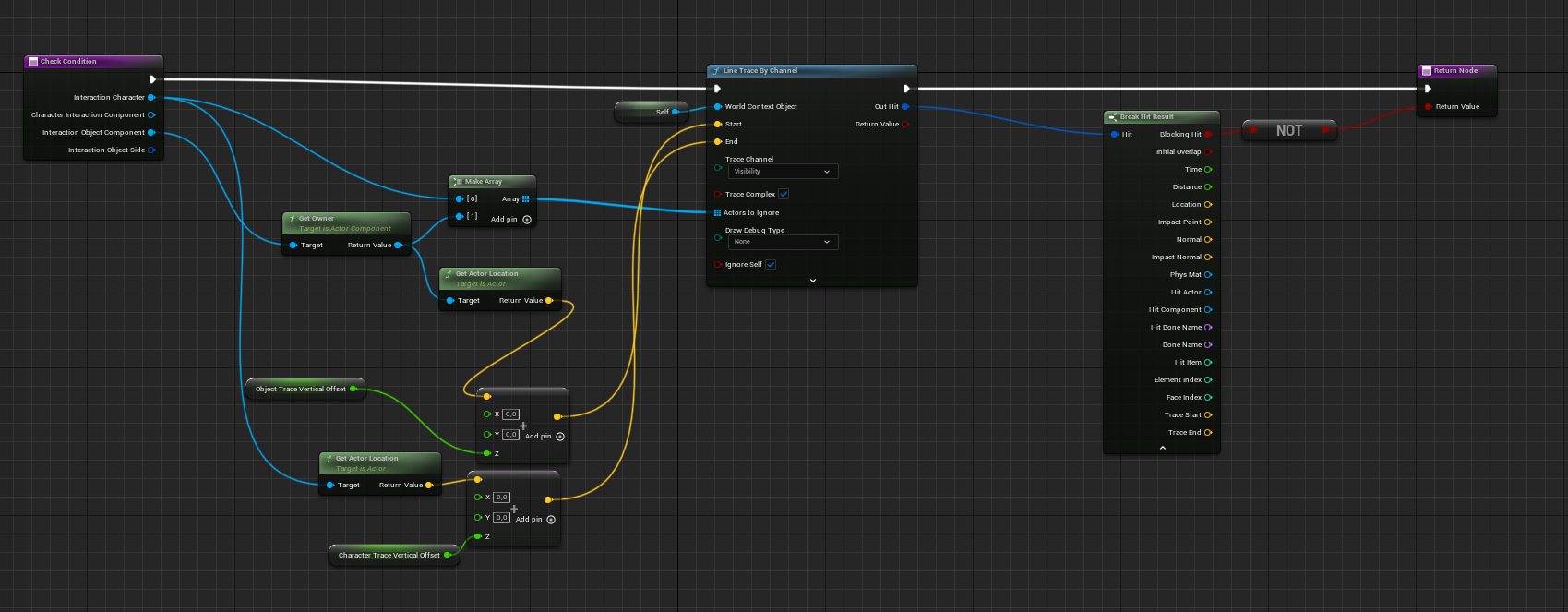Click the Out Hit pin on Line Trace

click(x=905, y=107)
